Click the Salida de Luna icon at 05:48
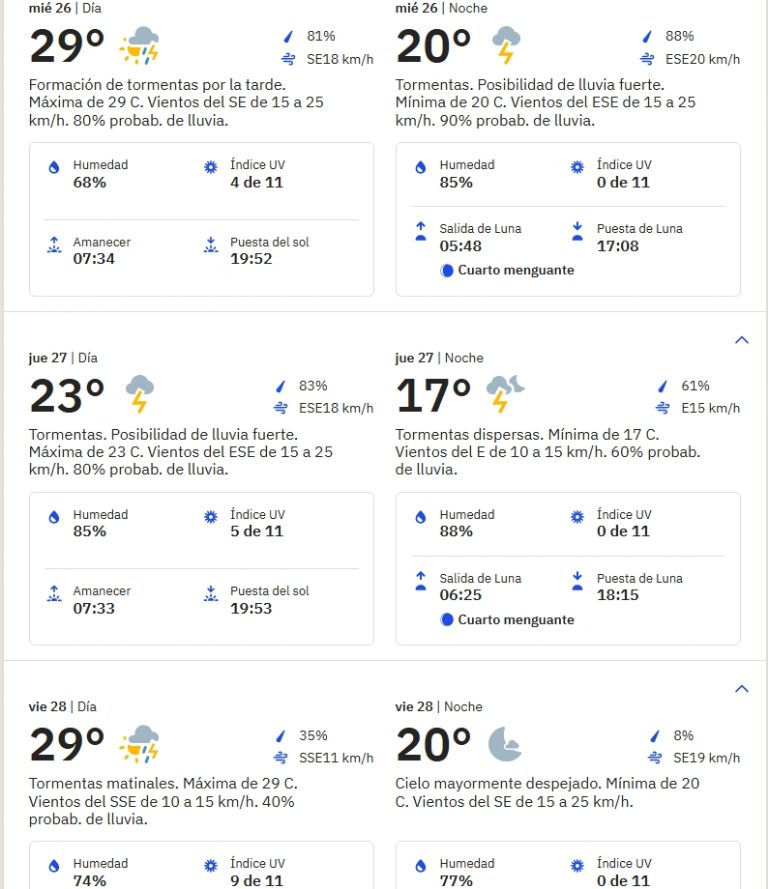This screenshot has width=768, height=889. click(x=421, y=232)
